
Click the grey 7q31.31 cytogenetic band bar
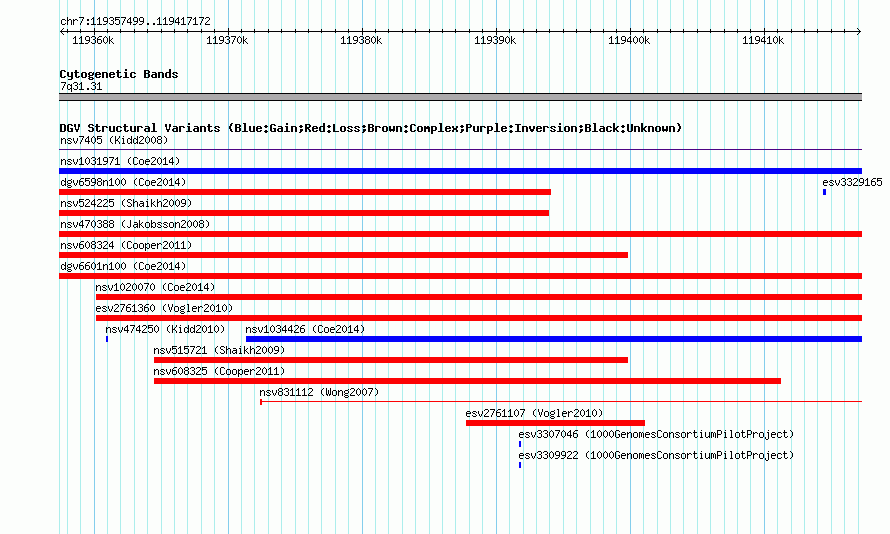click(x=460, y=97)
